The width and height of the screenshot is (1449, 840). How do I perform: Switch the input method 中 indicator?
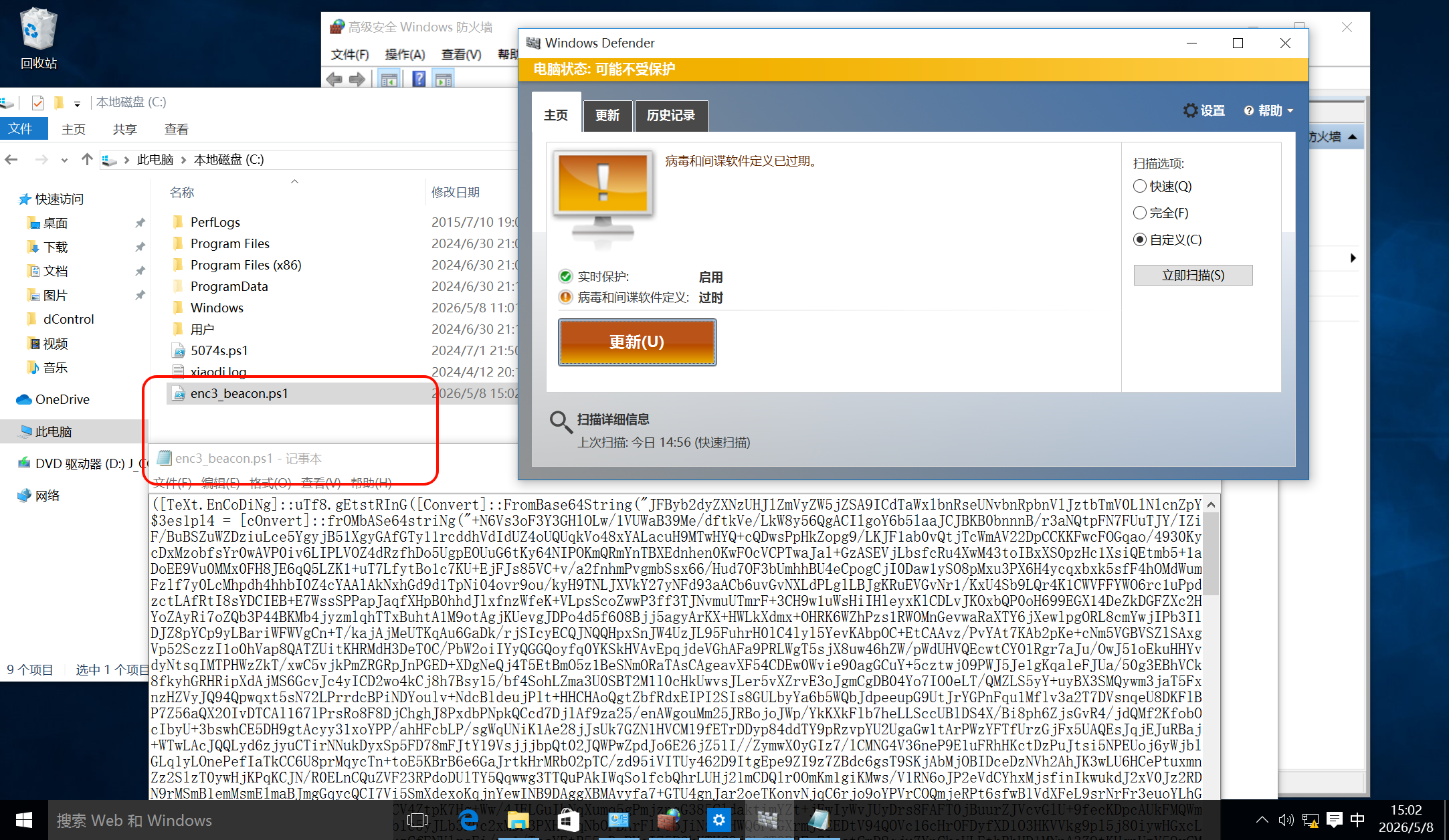[x=1357, y=820]
